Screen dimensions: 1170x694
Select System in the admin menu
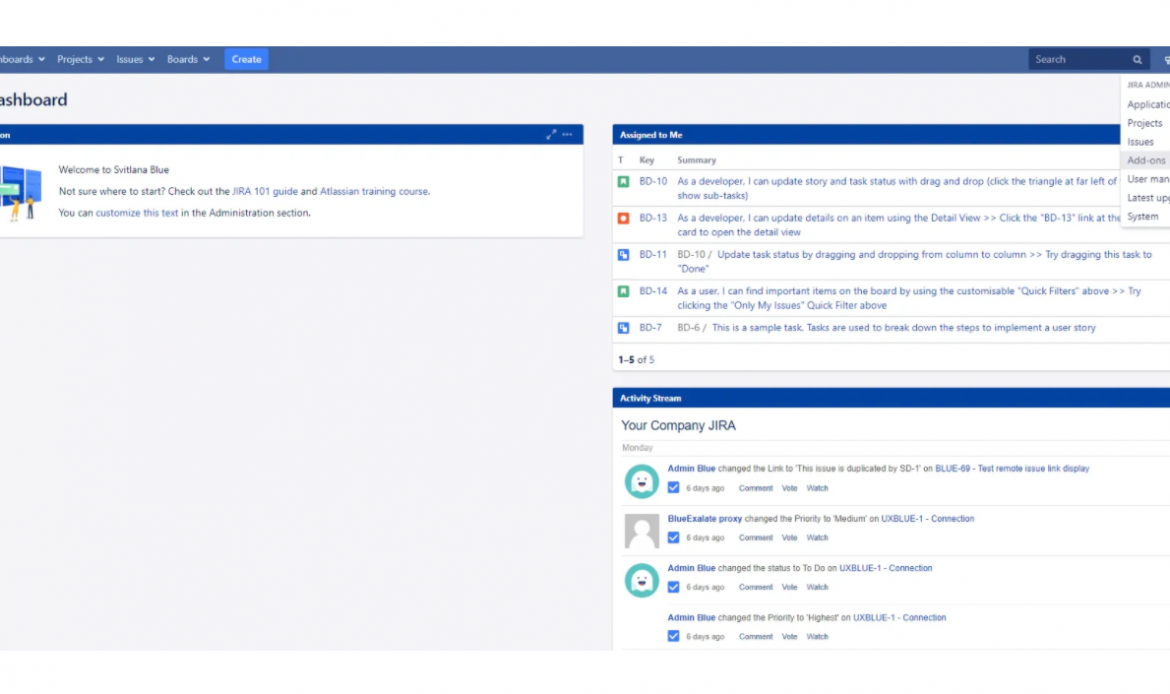[1143, 216]
